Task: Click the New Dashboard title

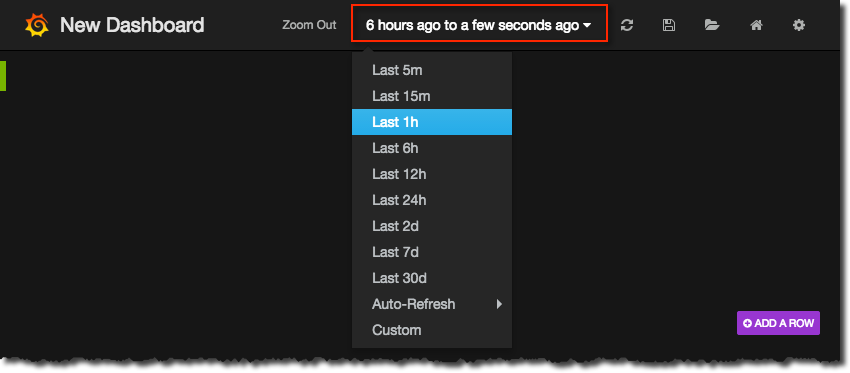Action: 132,25
